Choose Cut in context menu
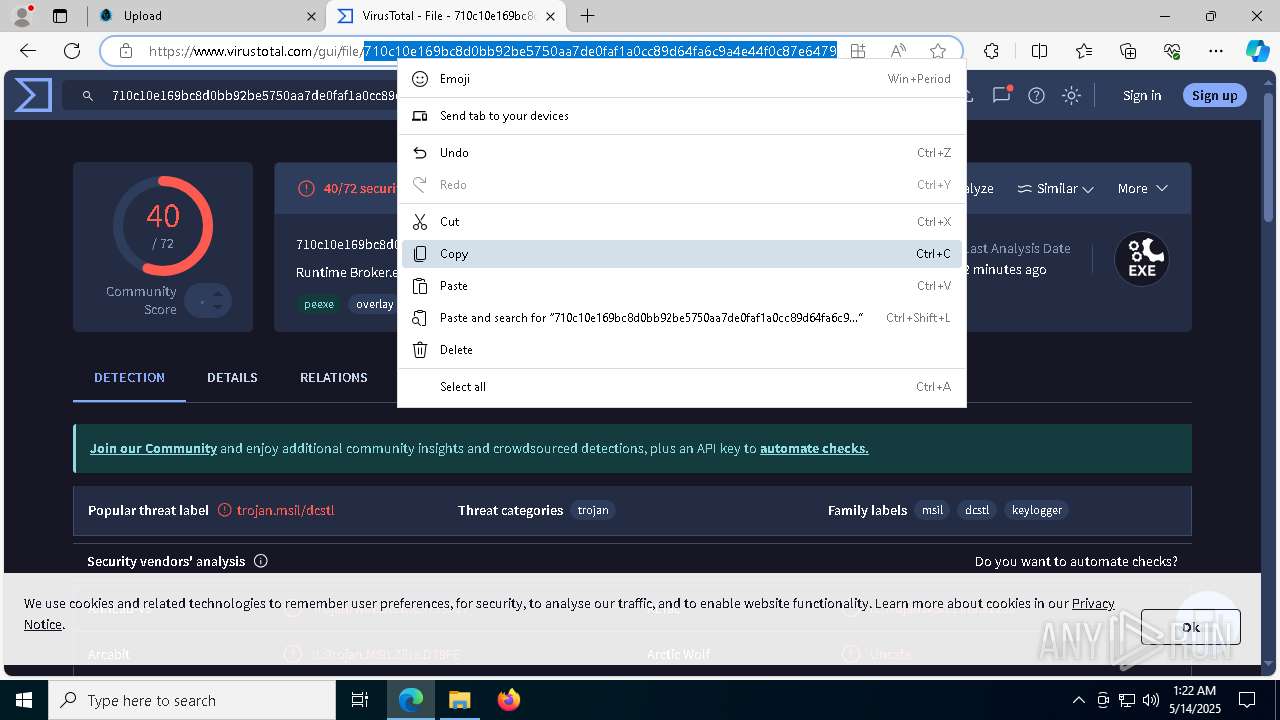 [x=682, y=222]
